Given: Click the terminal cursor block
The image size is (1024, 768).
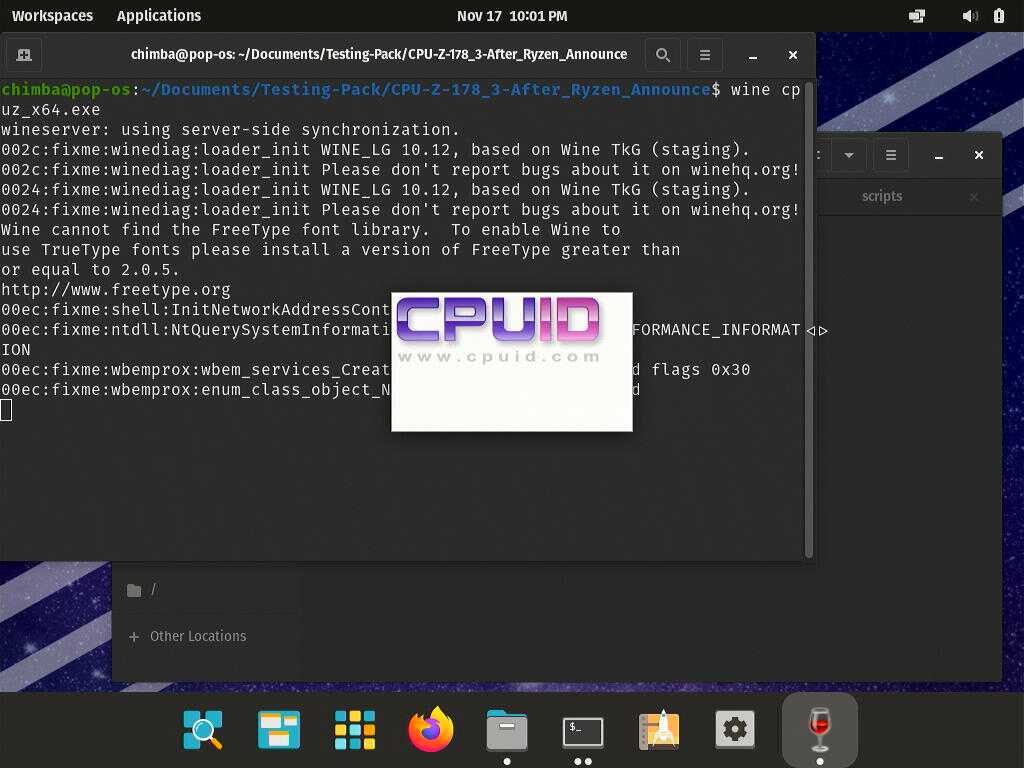Looking at the screenshot, I should click(x=6, y=410).
